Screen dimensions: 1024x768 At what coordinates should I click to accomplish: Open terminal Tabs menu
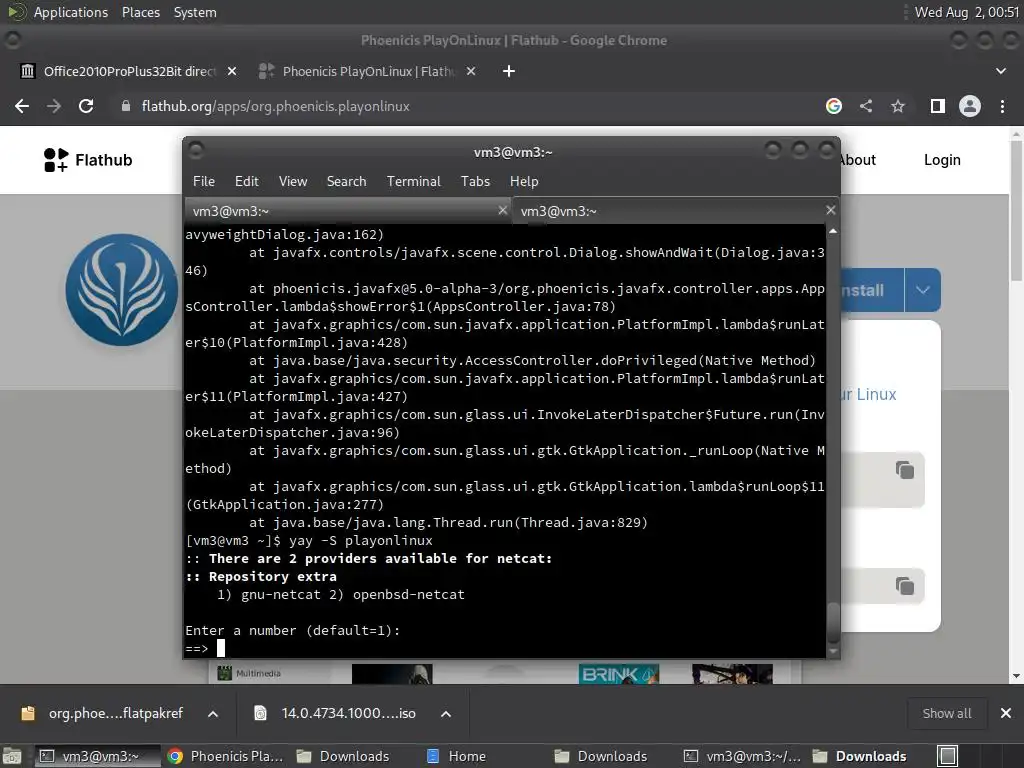475,182
